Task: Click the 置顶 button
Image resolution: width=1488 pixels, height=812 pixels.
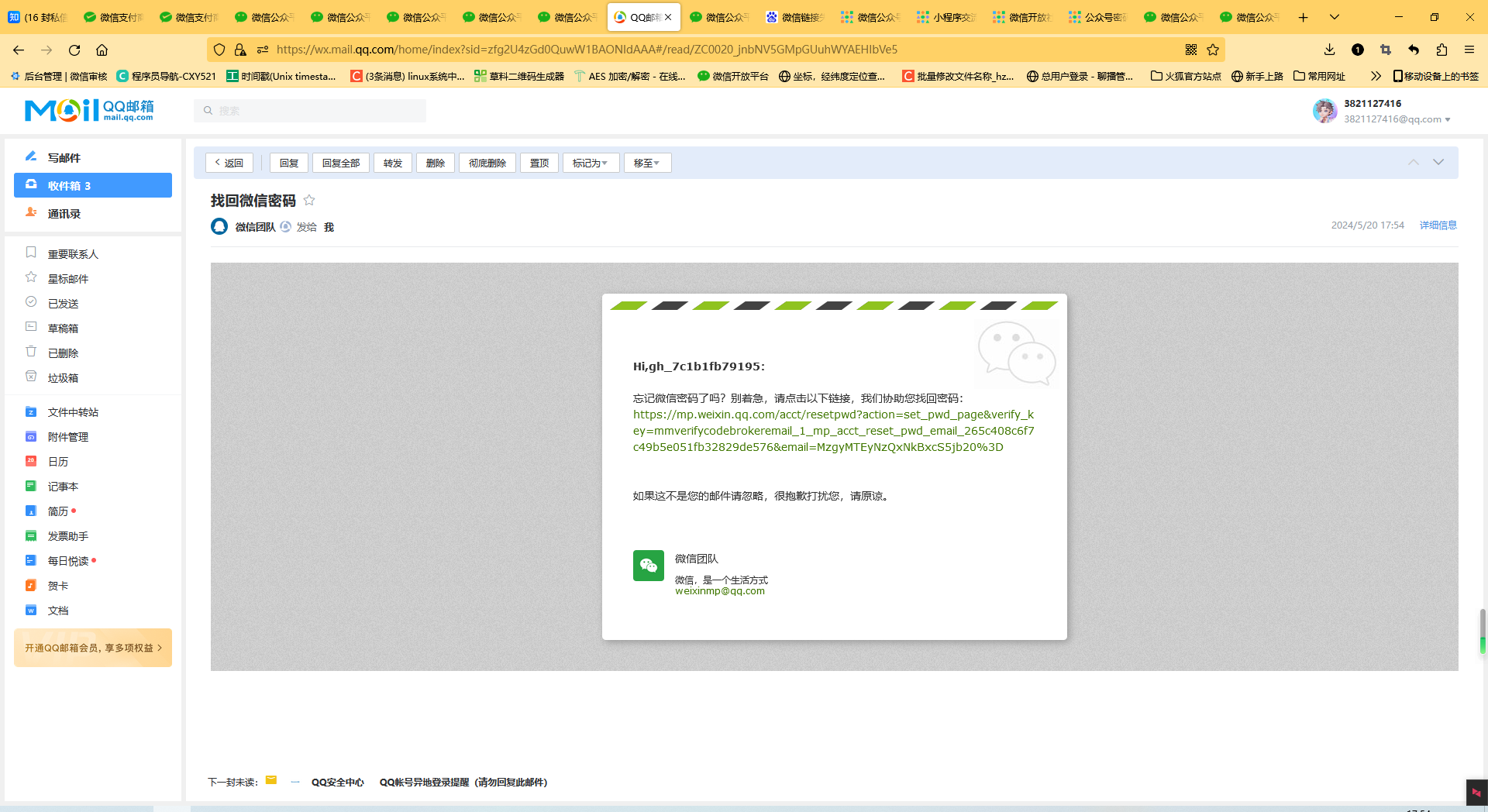Action: [539, 163]
